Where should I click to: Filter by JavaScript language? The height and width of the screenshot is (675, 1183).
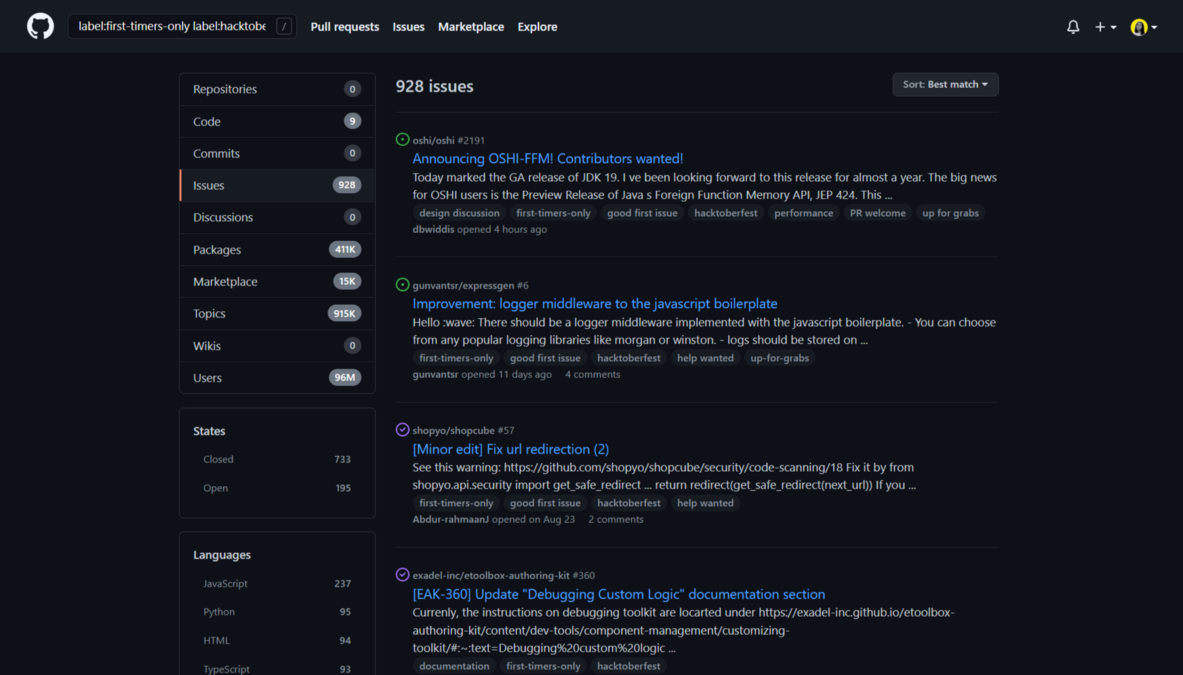pyautogui.click(x=277, y=584)
